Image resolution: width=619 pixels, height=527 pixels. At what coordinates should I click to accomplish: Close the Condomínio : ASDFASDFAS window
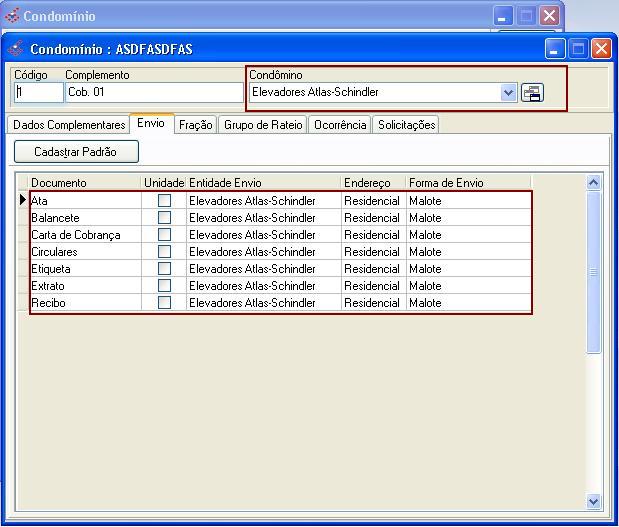(601, 48)
